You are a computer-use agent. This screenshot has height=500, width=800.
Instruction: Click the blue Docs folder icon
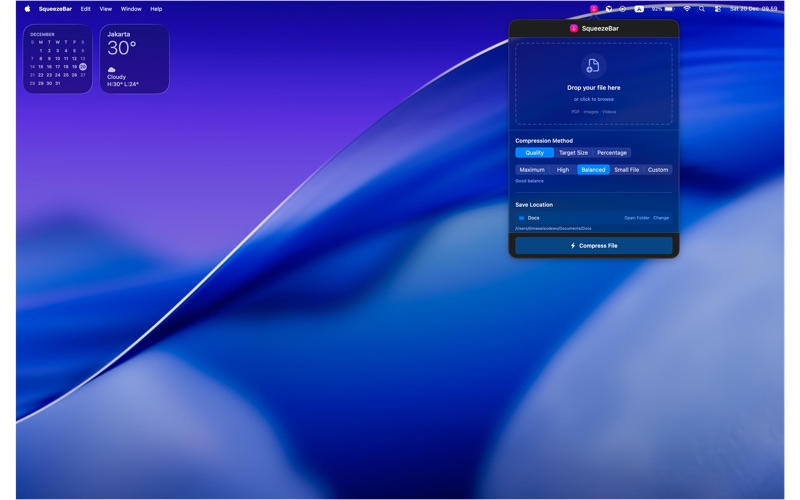(521, 218)
